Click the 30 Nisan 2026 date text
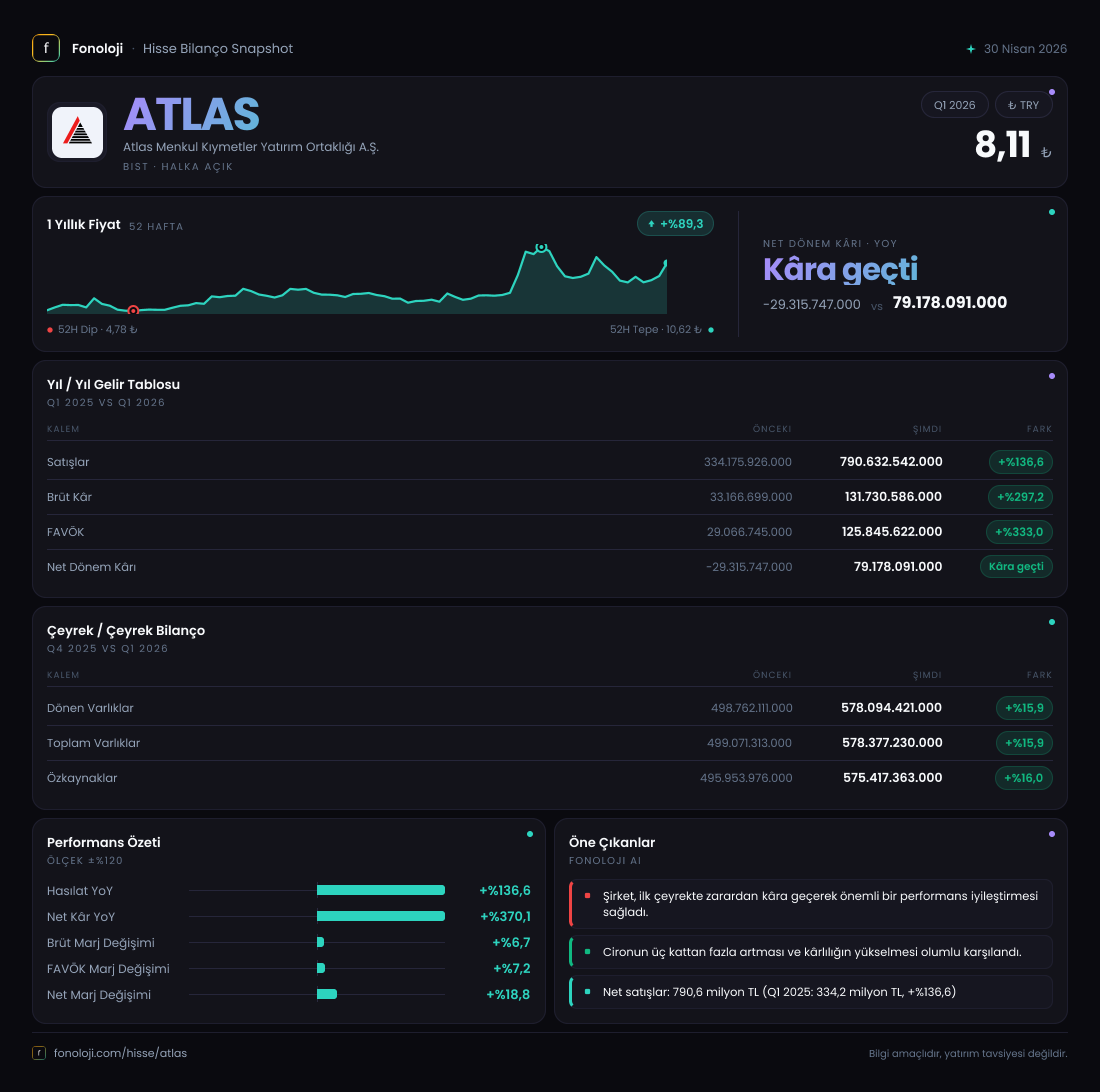The width and height of the screenshot is (1100, 1092). coord(1025,49)
